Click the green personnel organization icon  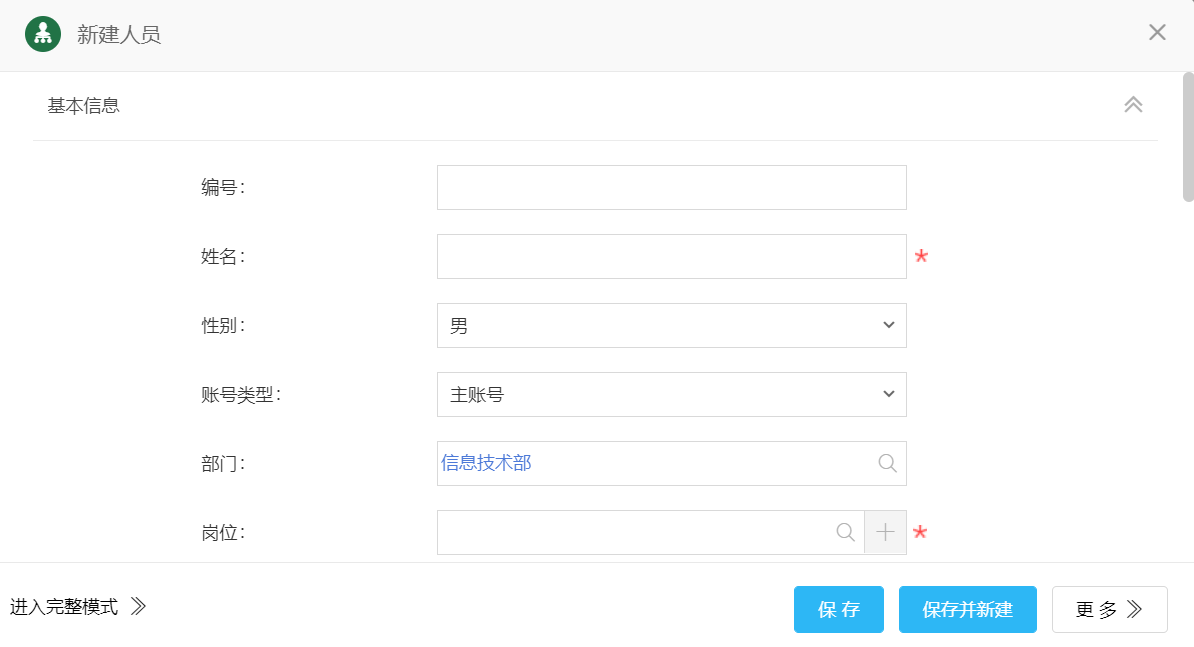43,34
